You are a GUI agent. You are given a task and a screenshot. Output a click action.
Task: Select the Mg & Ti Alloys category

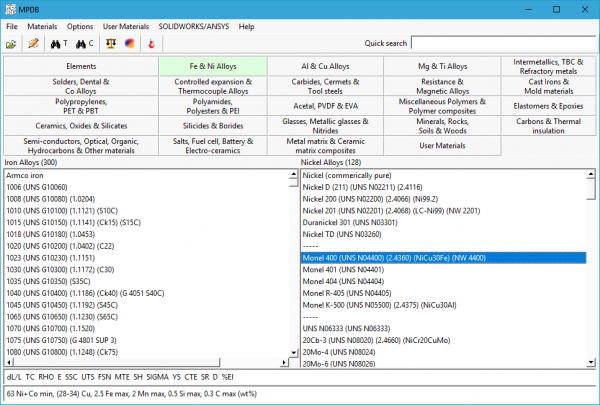pyautogui.click(x=442, y=66)
